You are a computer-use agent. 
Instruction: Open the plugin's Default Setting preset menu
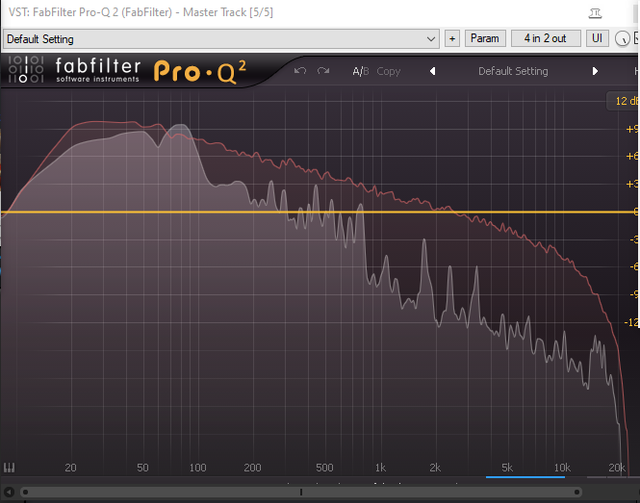click(x=513, y=71)
